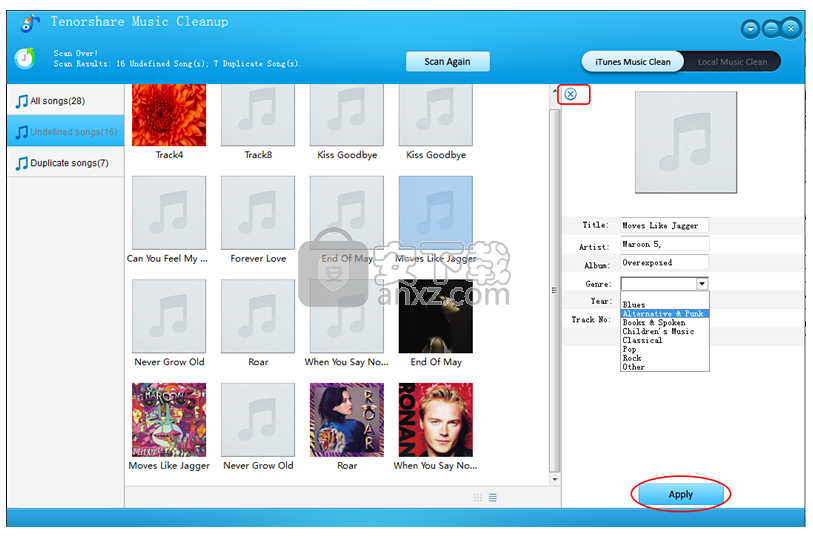813x537 pixels.
Task: Select Forever Love song thumbnail
Action: [258, 213]
